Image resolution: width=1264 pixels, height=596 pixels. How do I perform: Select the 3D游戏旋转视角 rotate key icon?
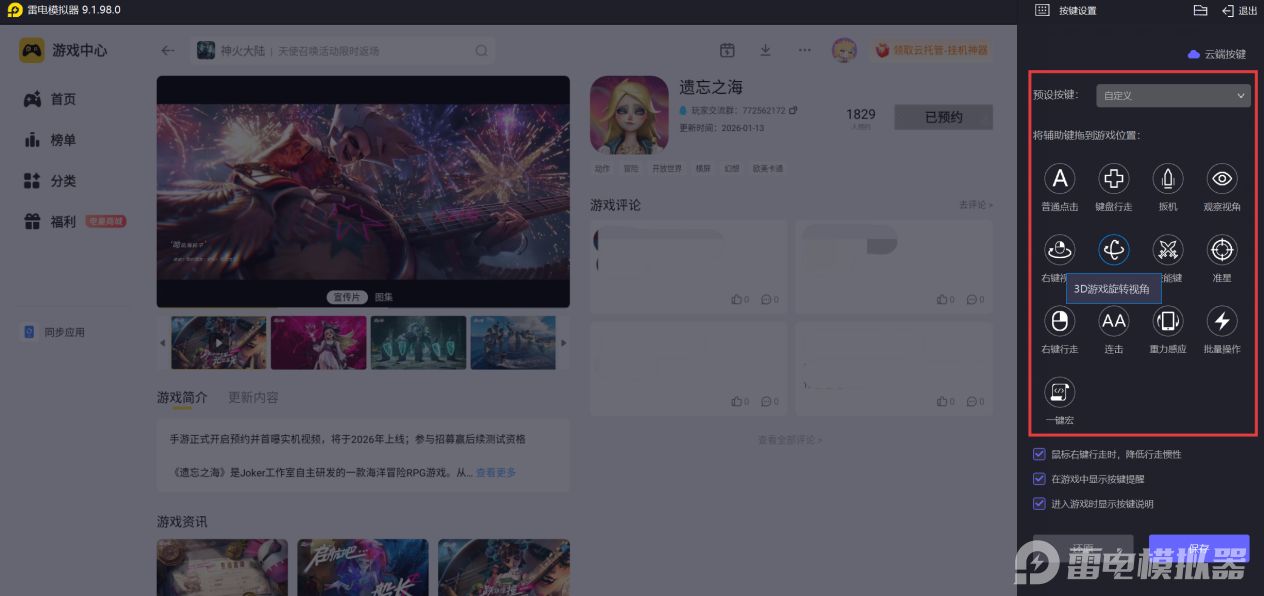coord(1114,250)
